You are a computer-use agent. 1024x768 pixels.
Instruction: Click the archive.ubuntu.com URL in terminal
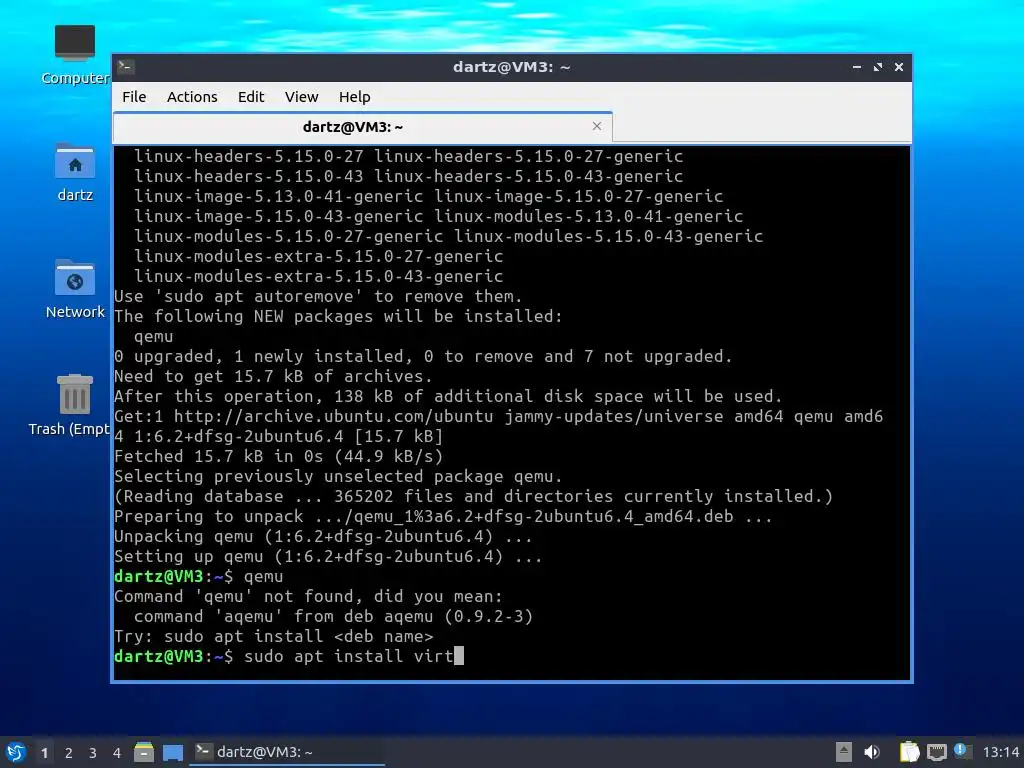(333, 417)
